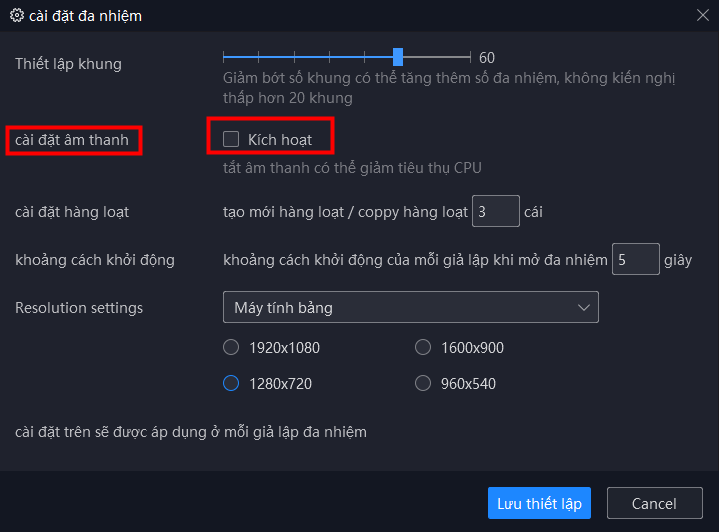Enable the Kích hoạt sound checkbox
This screenshot has height=532, width=719.
tap(232, 139)
